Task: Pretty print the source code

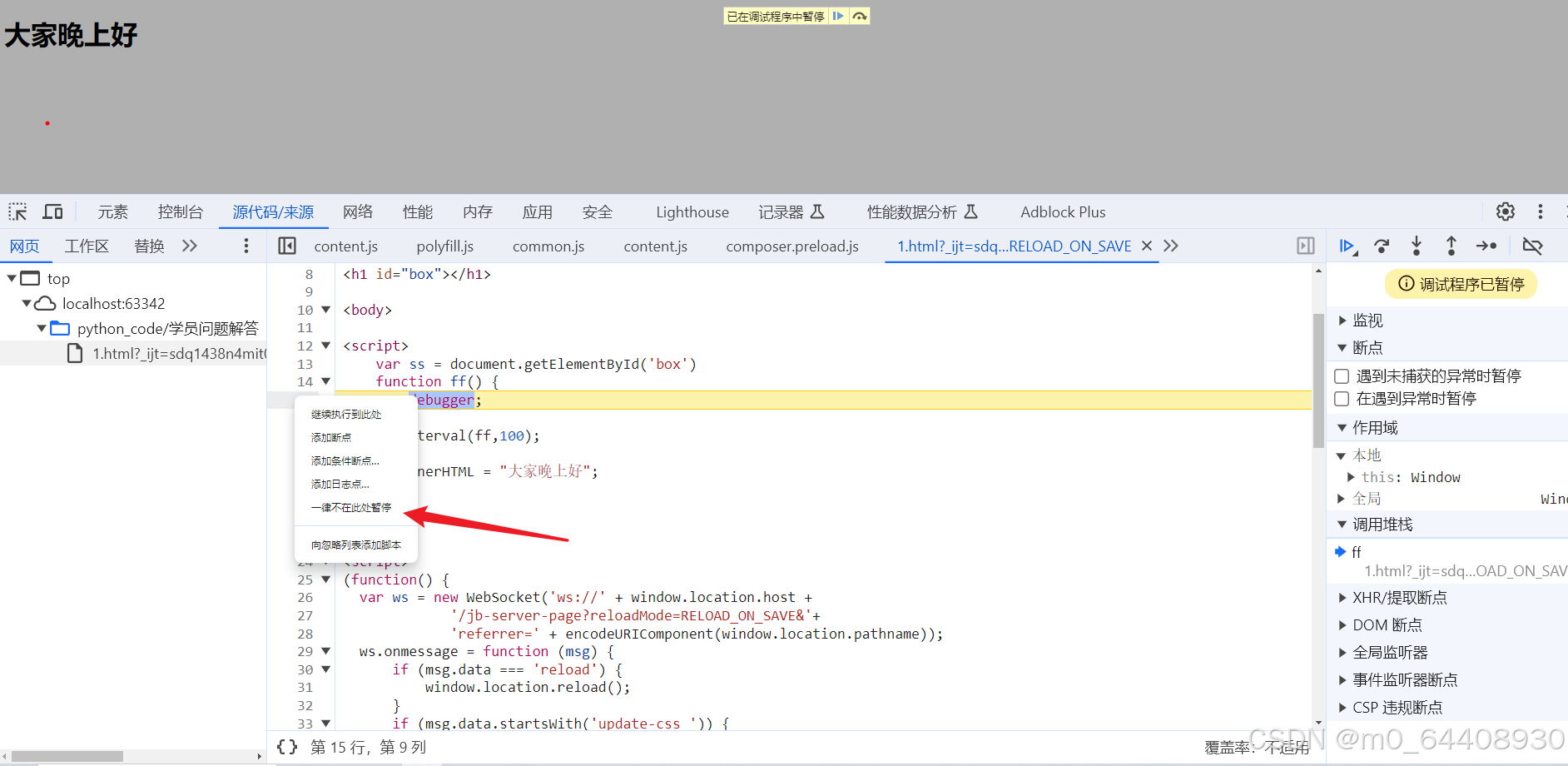Action: point(287,747)
